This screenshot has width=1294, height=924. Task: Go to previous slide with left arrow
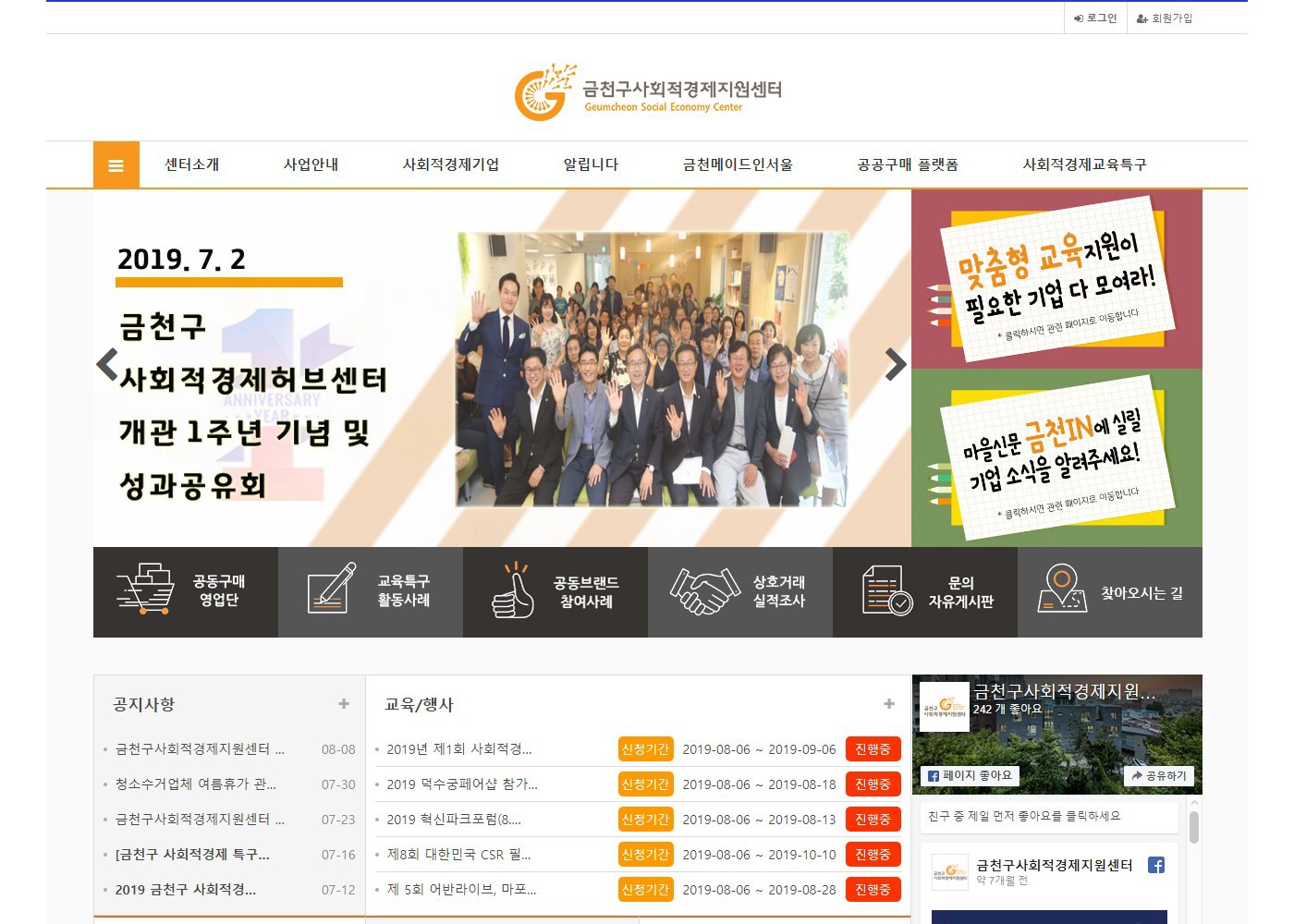tap(107, 365)
